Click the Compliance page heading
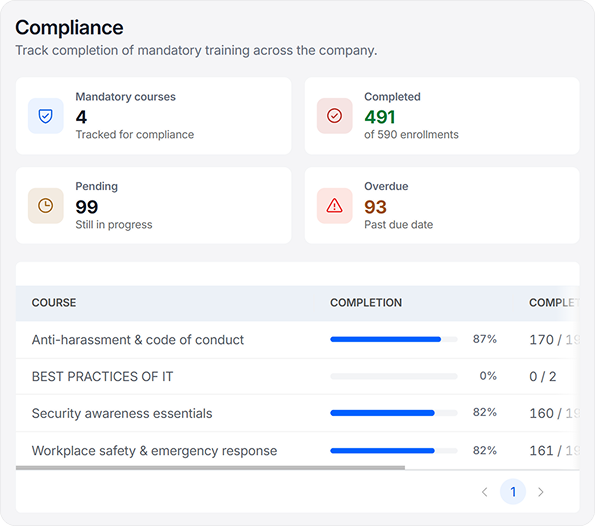The image size is (595, 526). click(69, 28)
